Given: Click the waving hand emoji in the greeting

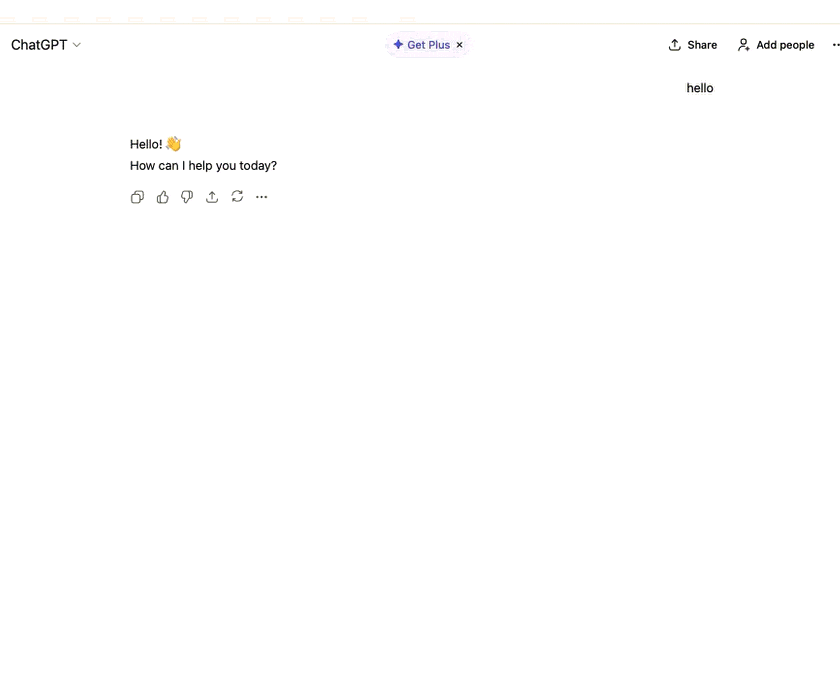Looking at the screenshot, I should pyautogui.click(x=172, y=143).
